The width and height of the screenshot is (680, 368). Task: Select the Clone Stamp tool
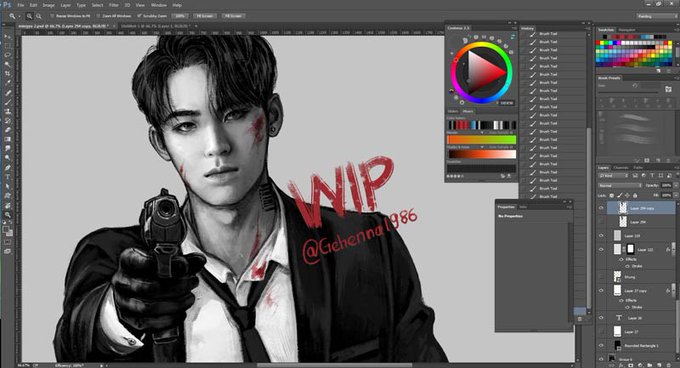click(7, 111)
